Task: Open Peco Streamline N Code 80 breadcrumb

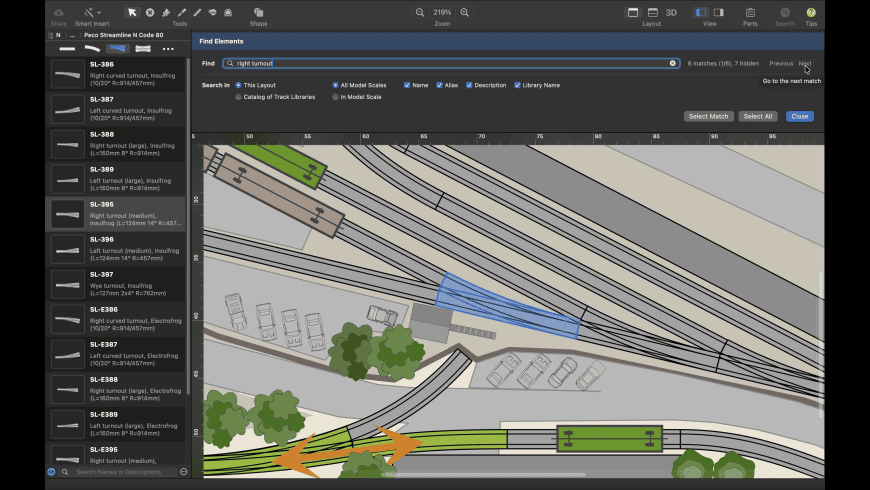Action: click(x=124, y=35)
